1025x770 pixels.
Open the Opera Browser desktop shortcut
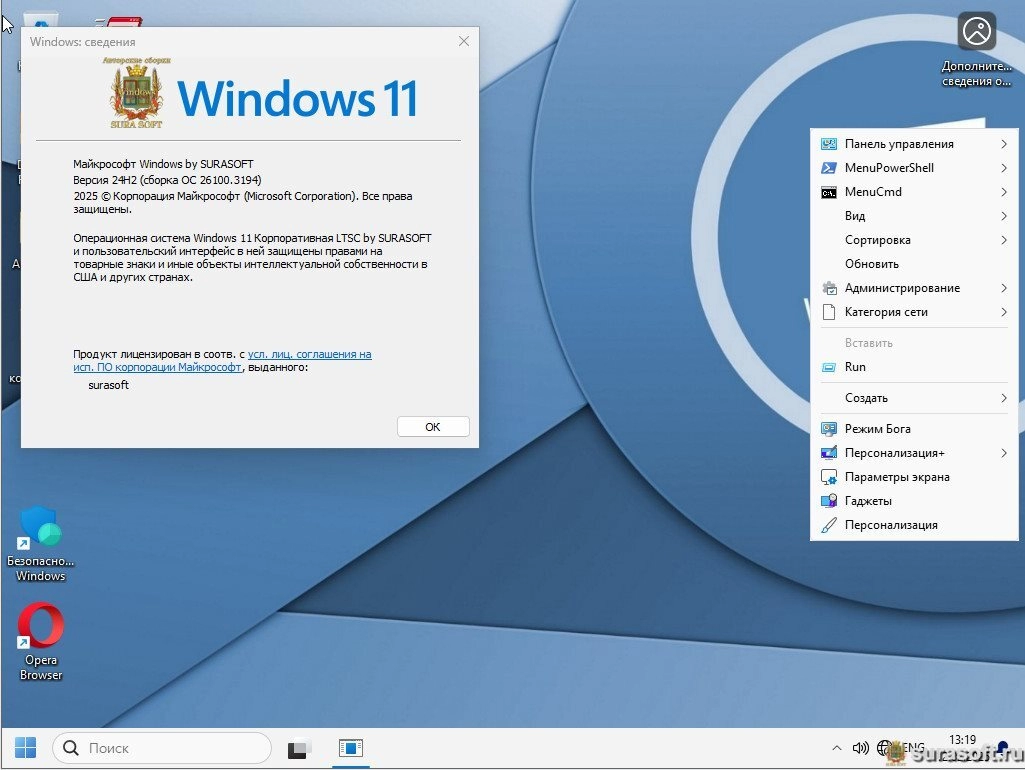(41, 628)
